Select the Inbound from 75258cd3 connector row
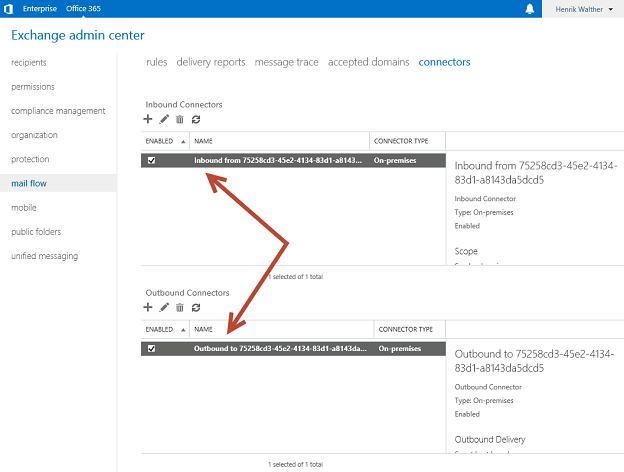This screenshot has width=624, height=472. (x=293, y=160)
